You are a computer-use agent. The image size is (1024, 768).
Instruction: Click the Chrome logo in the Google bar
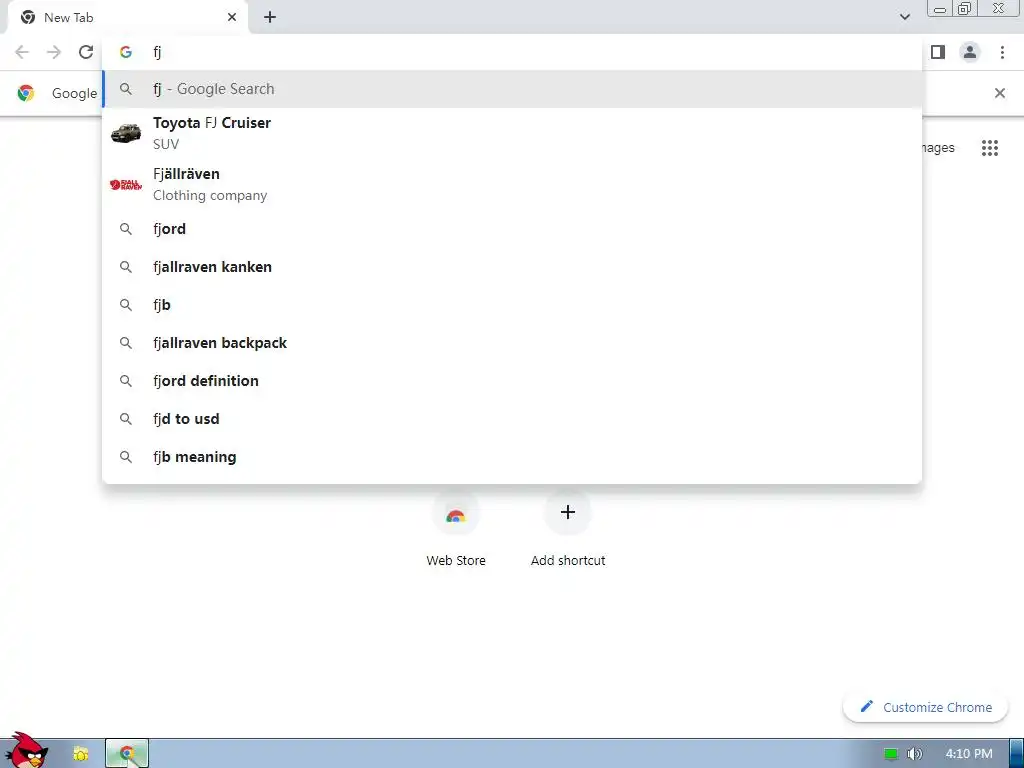point(26,93)
